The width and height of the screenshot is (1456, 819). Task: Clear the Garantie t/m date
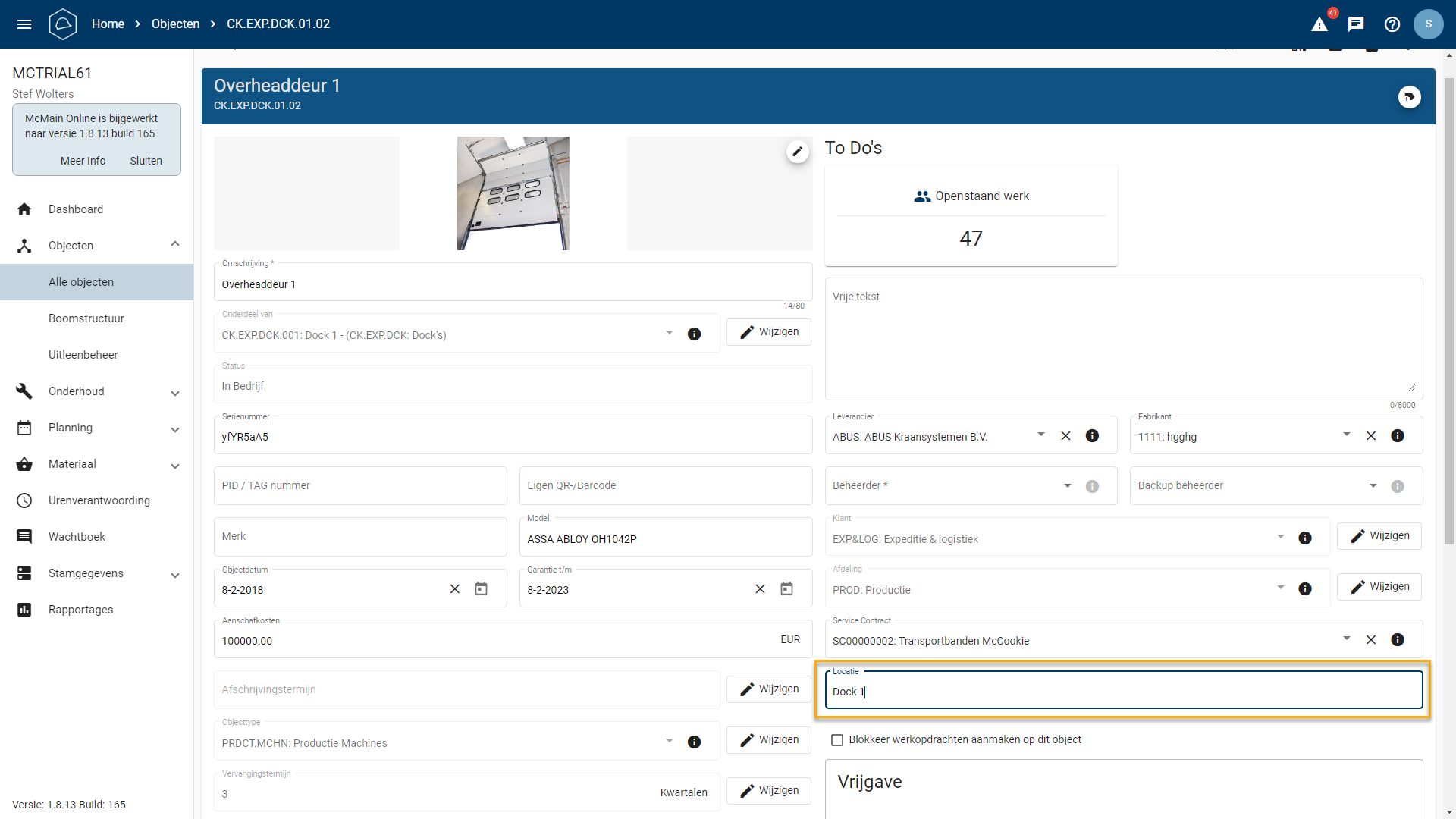760,589
